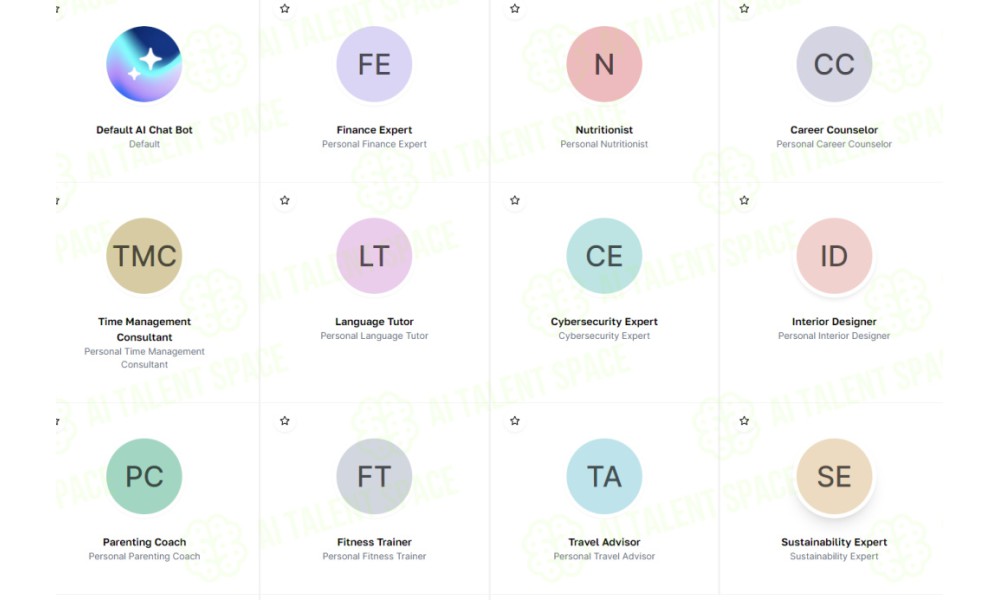Mark Language Tutor as favorite via star

285,200
